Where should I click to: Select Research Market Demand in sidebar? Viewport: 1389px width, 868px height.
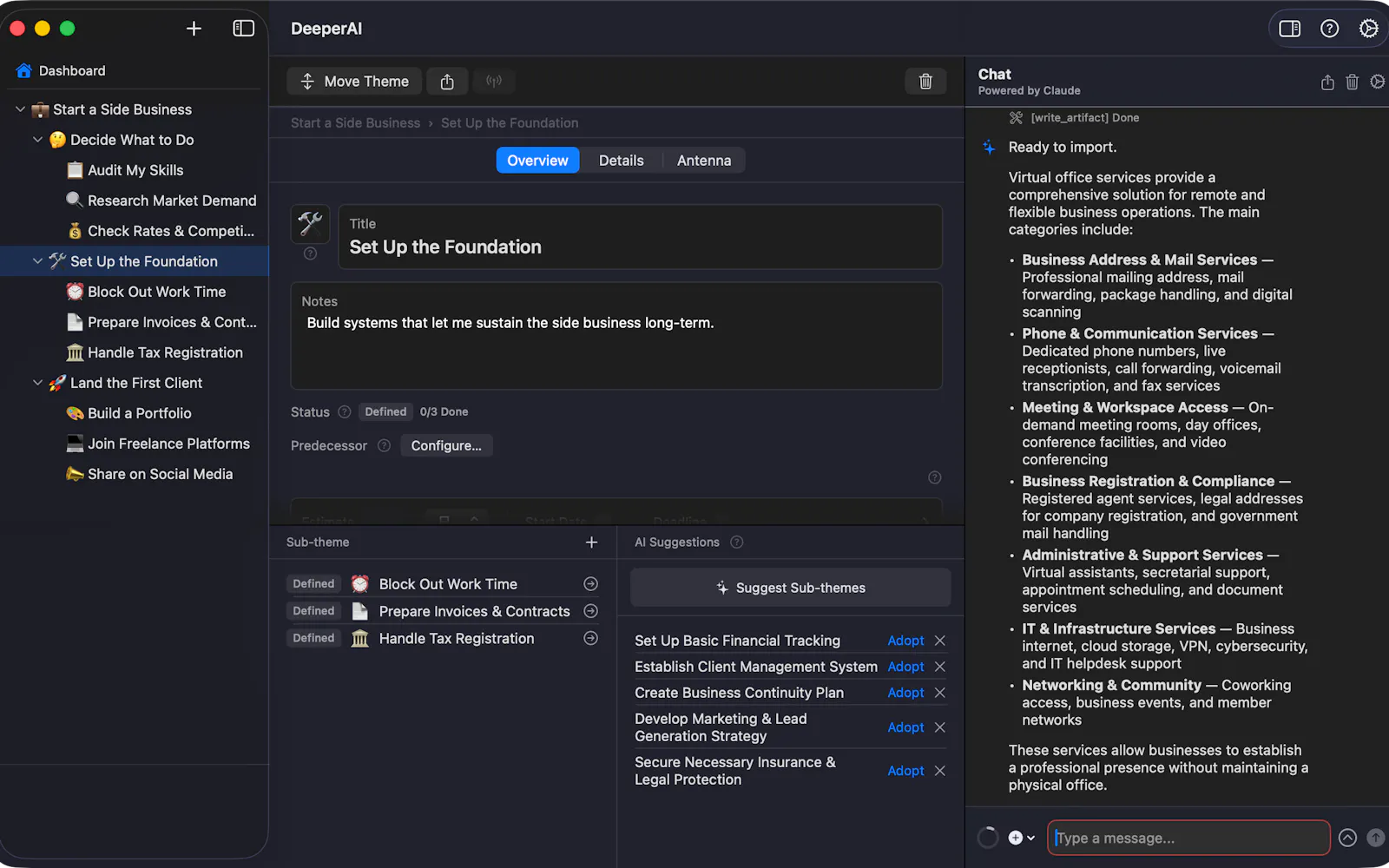161,201
